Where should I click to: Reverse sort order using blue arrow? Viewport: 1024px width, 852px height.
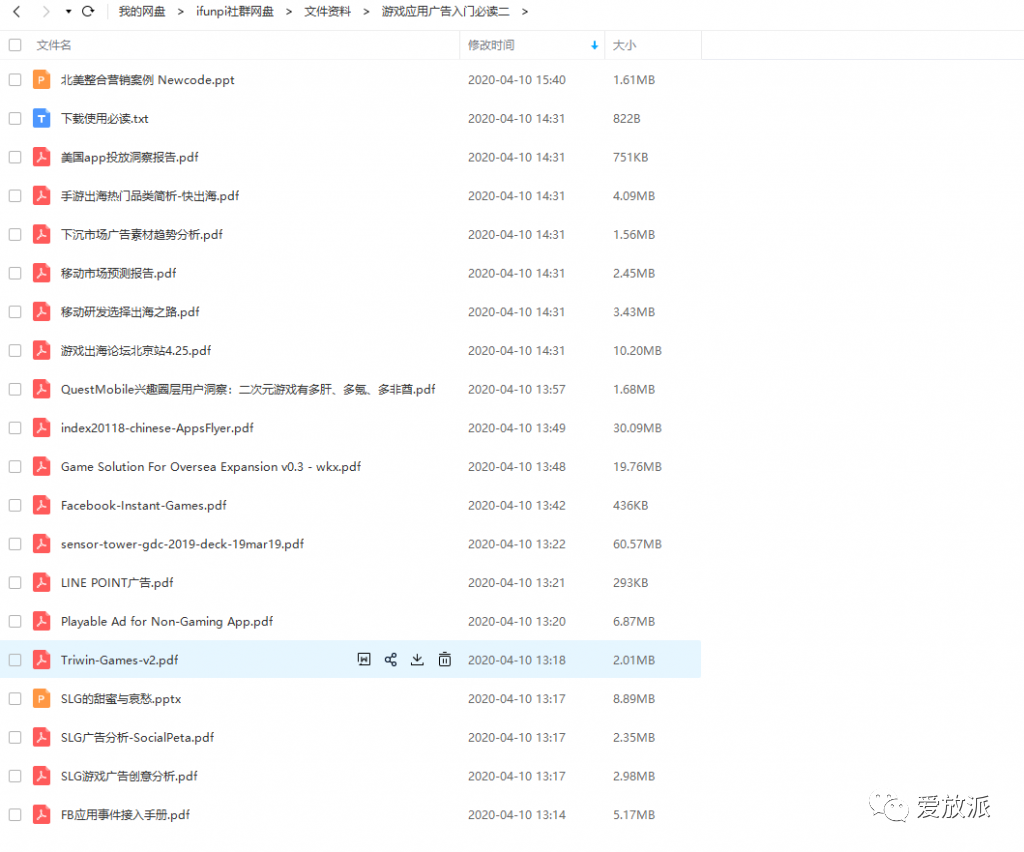pyautogui.click(x=594, y=45)
